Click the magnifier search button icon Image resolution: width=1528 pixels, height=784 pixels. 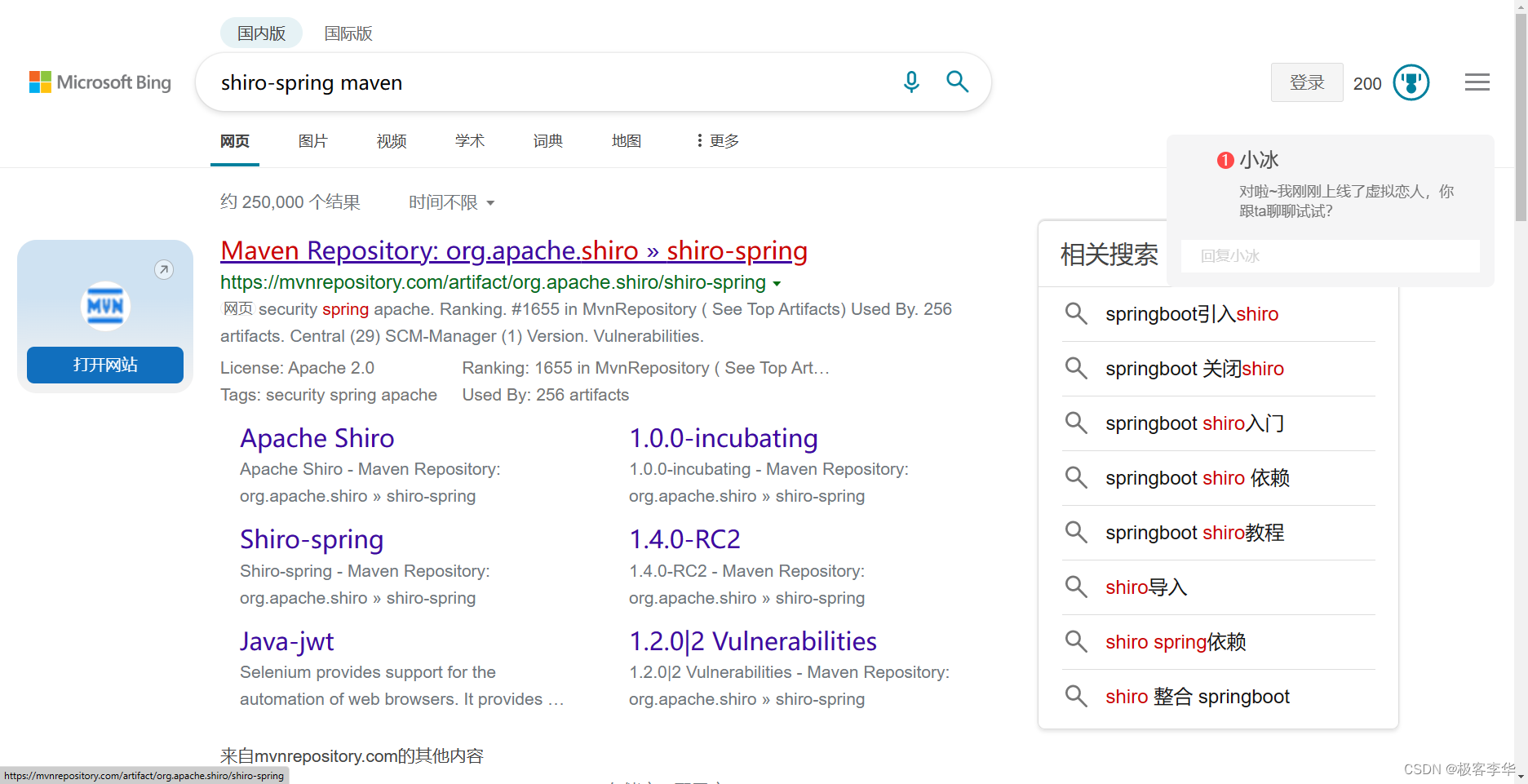[957, 82]
